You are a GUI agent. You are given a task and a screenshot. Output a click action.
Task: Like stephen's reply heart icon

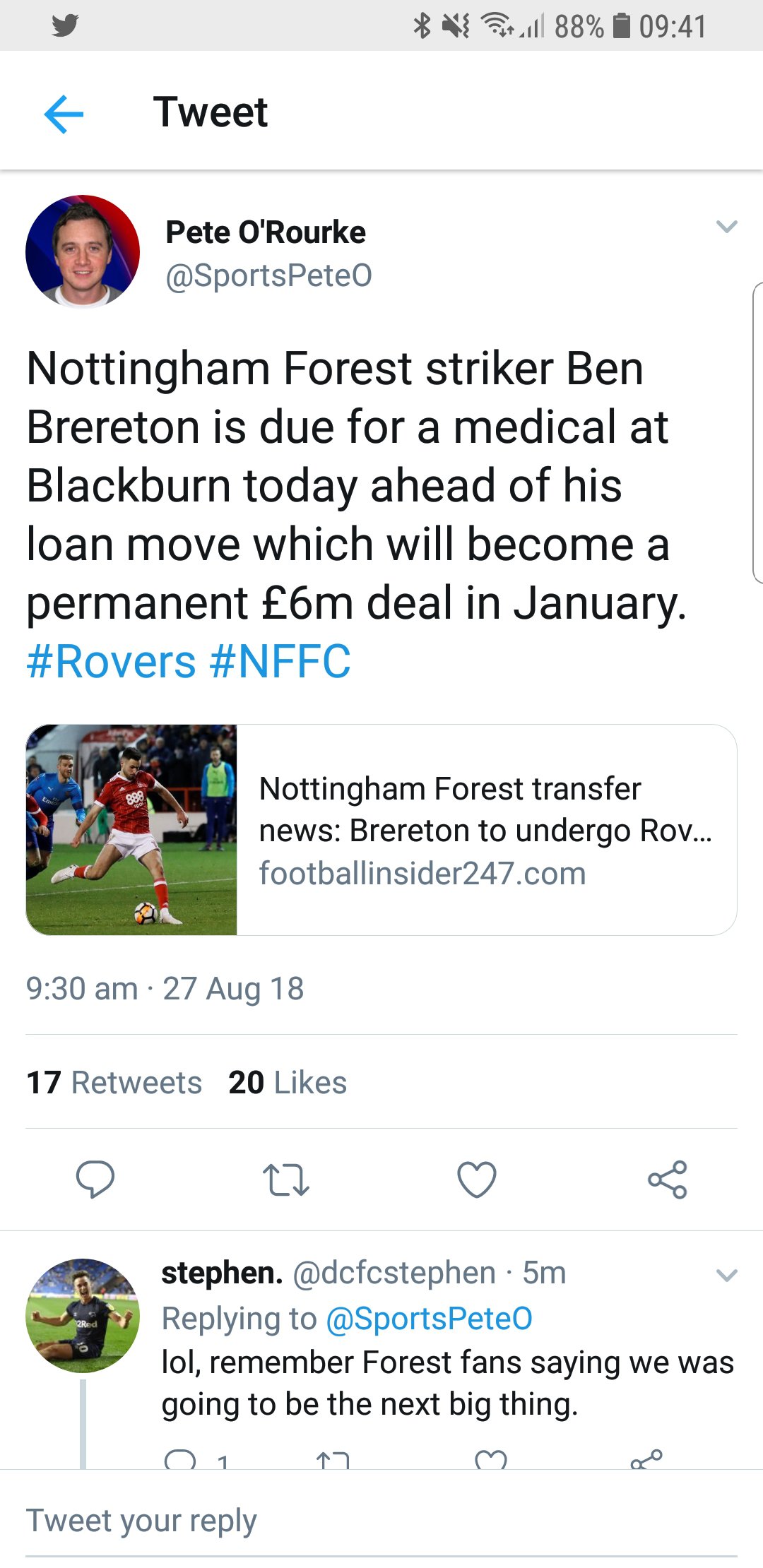pos(490,1459)
